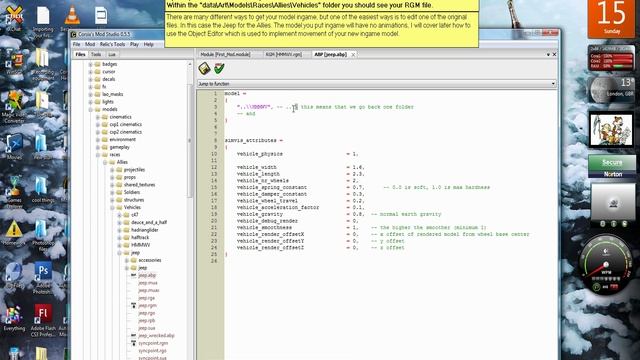The height and width of the screenshot is (360, 640).
Task: Collapse the races folder
Action: 98,155
